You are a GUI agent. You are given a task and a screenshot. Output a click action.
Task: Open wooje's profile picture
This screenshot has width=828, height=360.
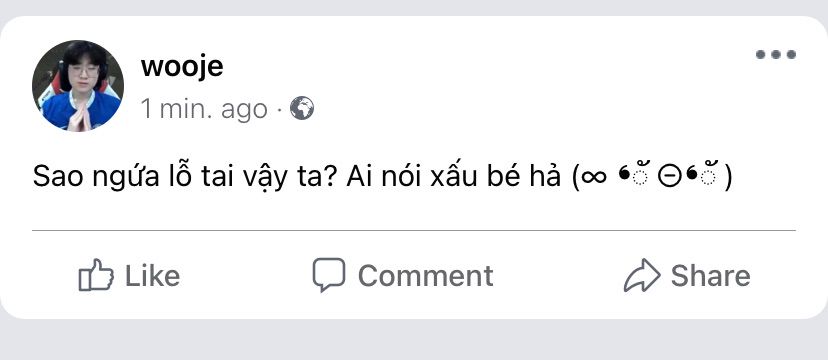[x=78, y=85]
